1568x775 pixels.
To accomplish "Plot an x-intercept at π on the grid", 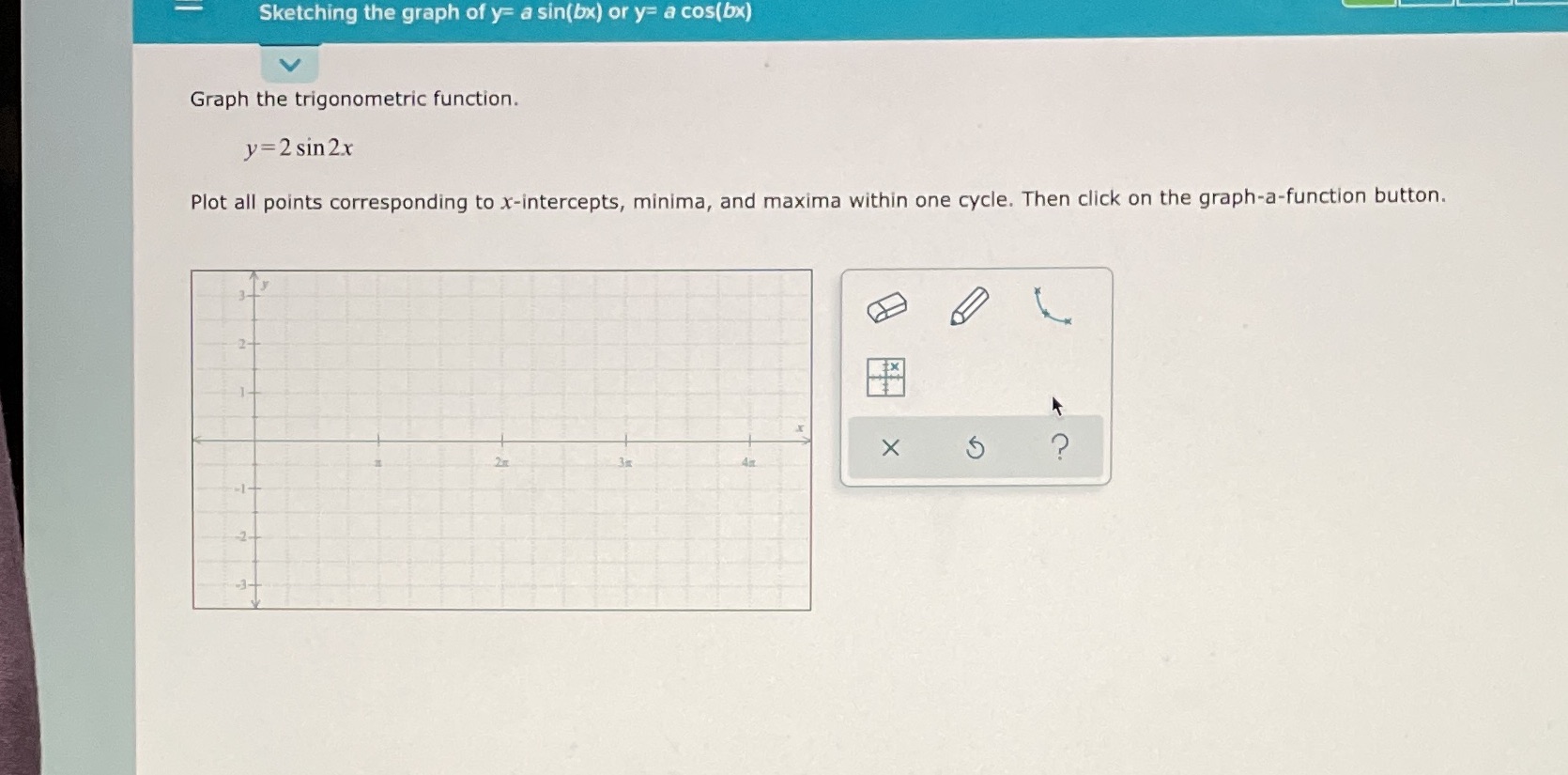I will click(x=378, y=440).
